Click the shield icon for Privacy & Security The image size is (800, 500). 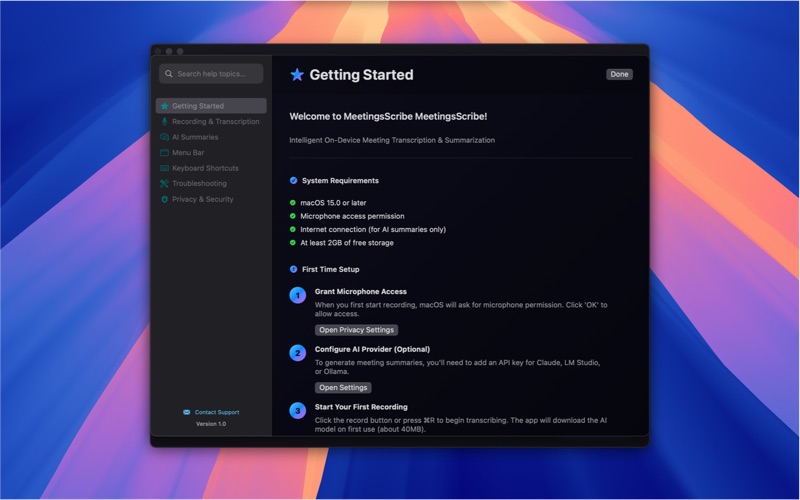[164, 199]
